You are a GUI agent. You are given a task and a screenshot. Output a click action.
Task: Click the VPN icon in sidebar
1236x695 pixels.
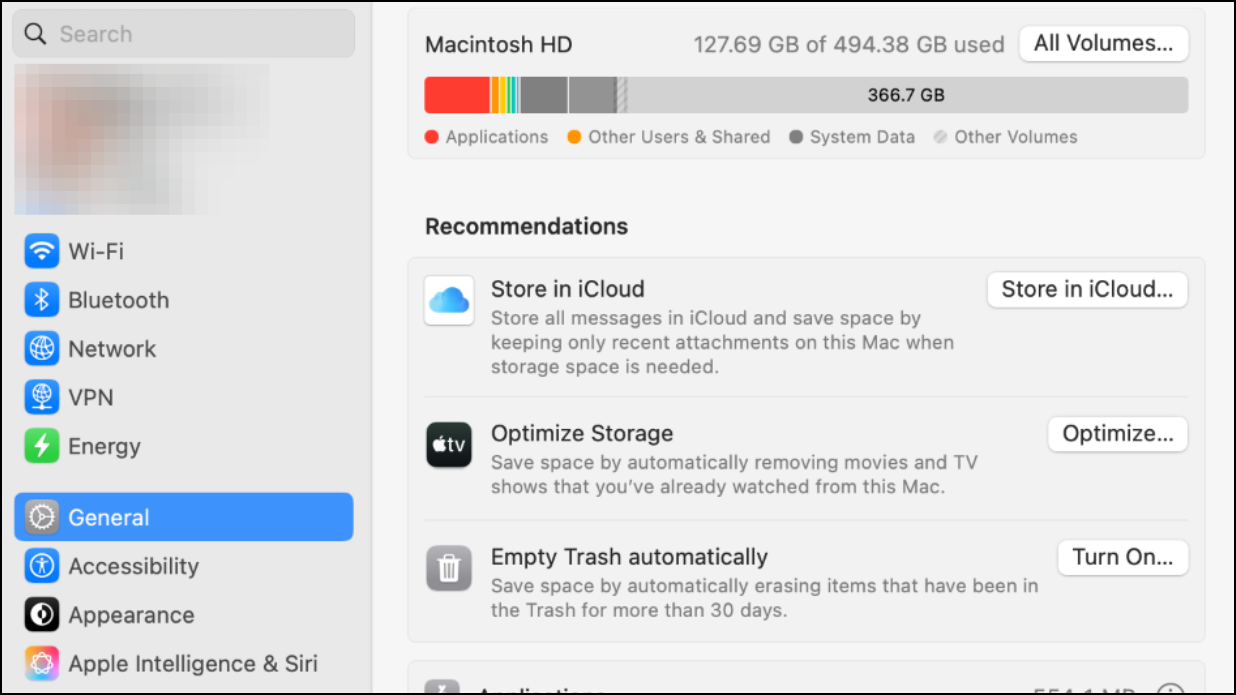[x=41, y=398]
